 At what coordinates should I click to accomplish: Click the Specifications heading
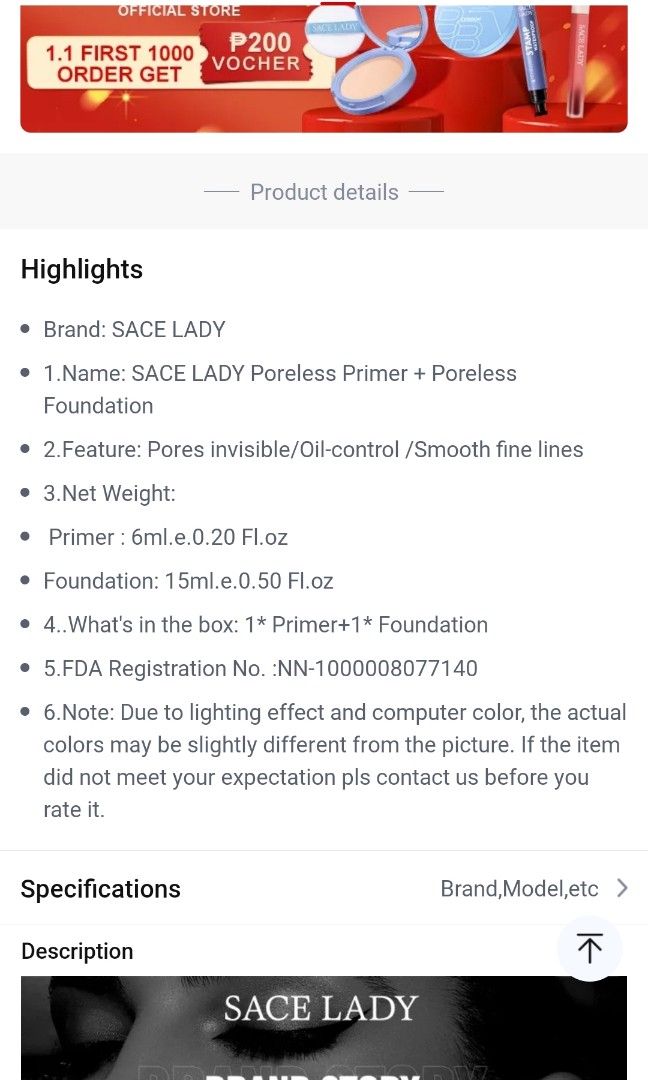point(100,888)
